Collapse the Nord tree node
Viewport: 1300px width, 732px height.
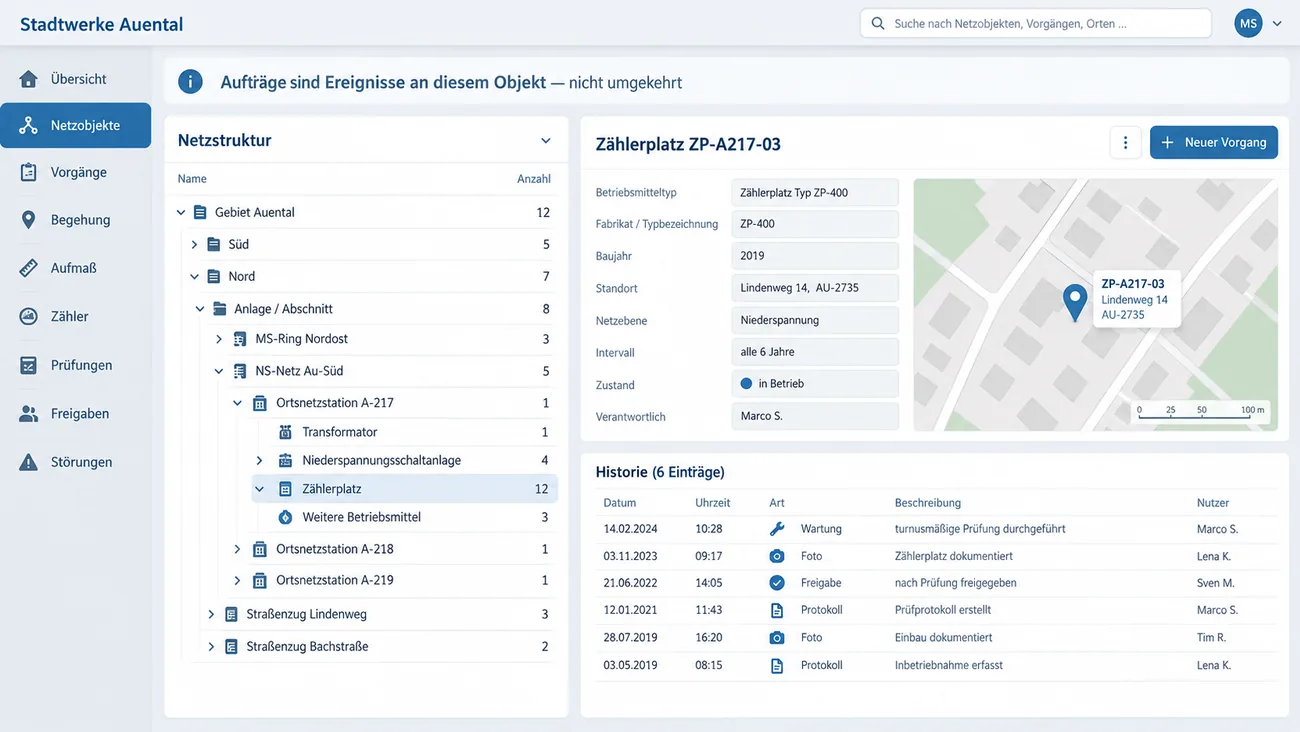tap(194, 277)
